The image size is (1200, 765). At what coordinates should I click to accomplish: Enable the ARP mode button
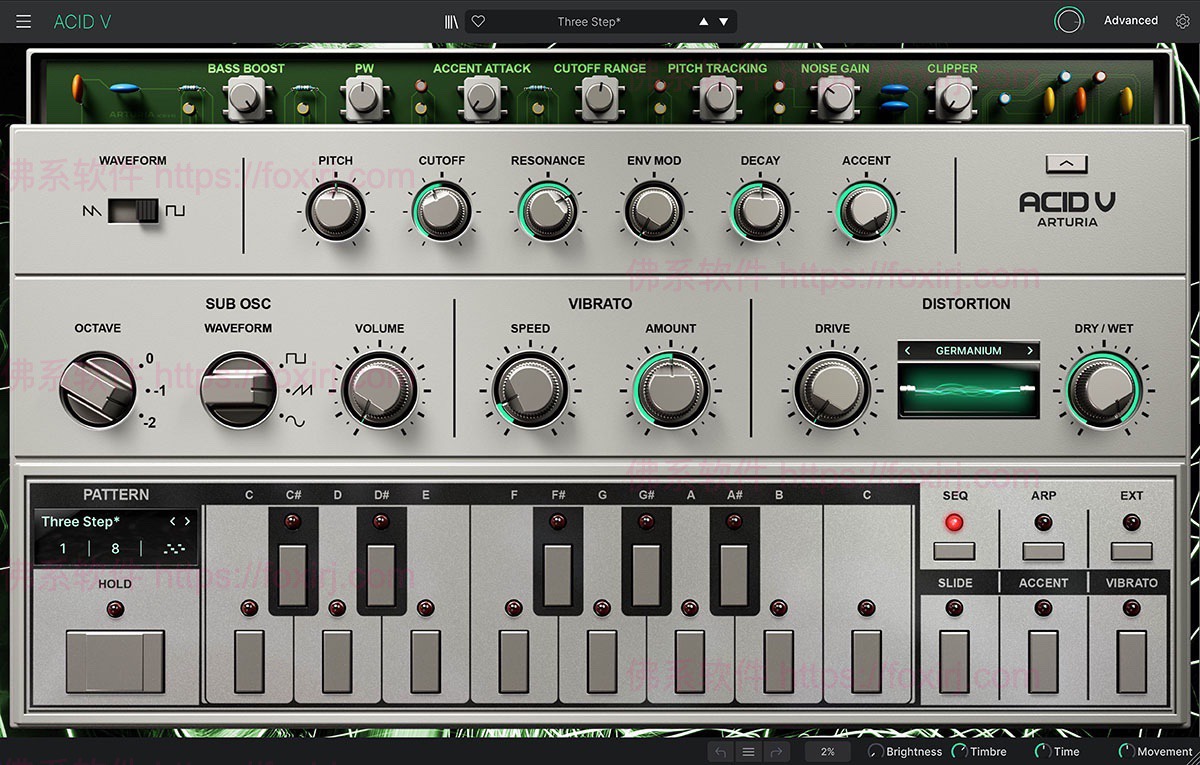[x=1042, y=549]
